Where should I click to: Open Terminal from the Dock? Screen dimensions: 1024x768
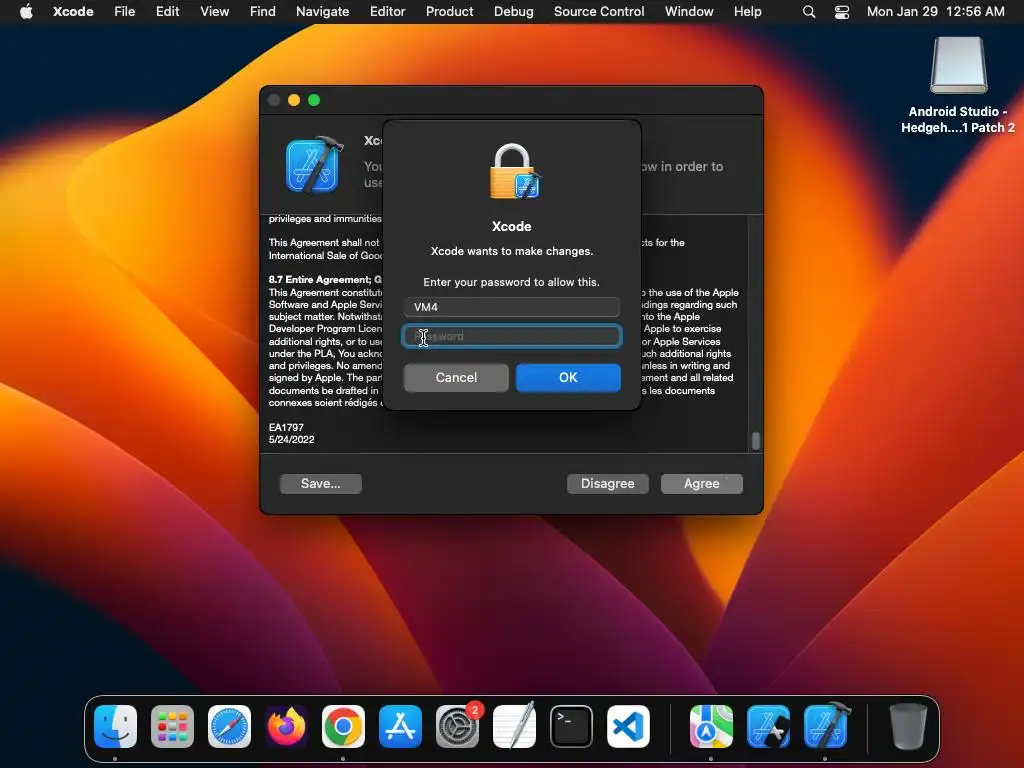click(571, 726)
